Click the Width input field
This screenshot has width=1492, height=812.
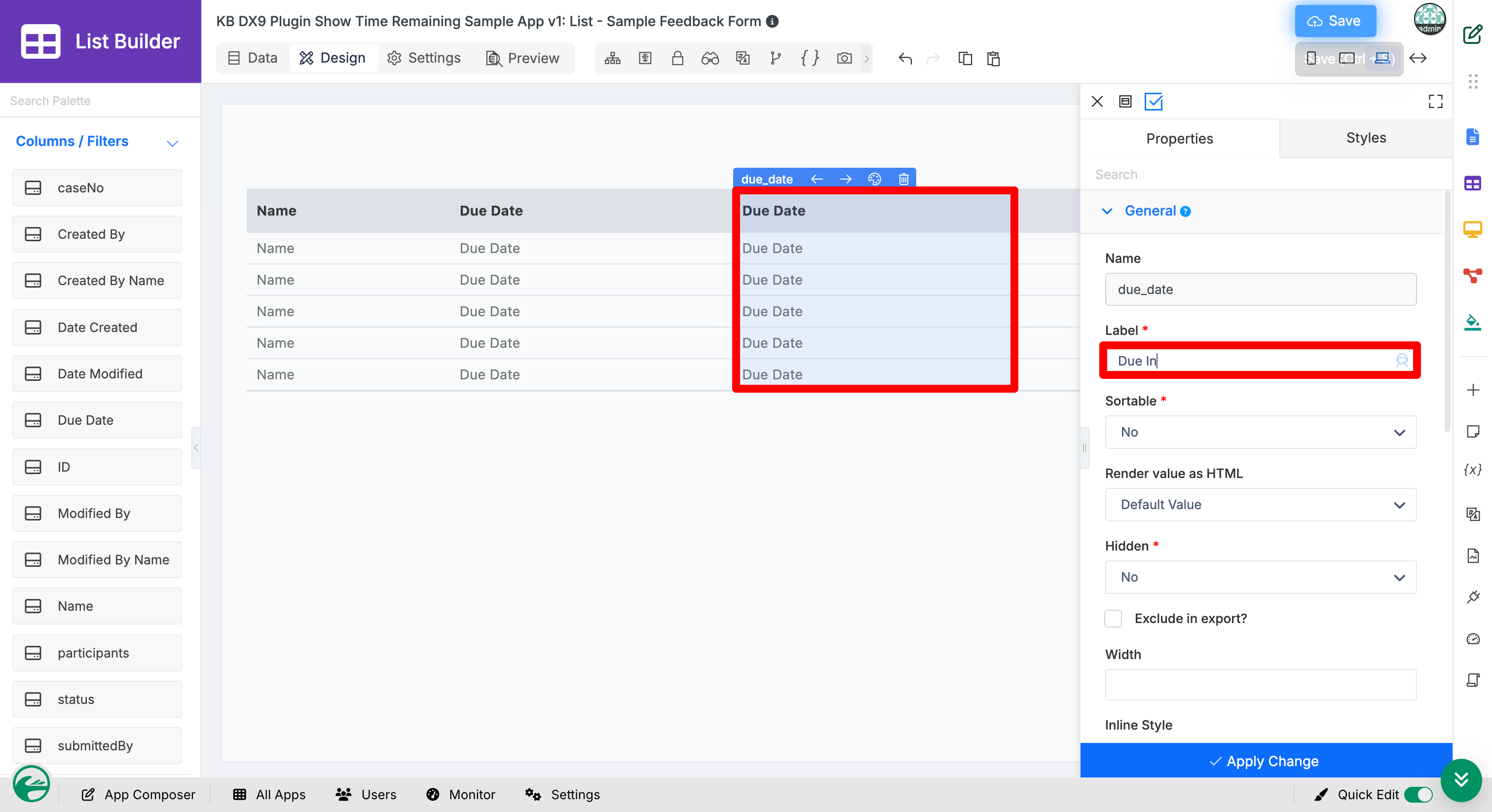1260,685
